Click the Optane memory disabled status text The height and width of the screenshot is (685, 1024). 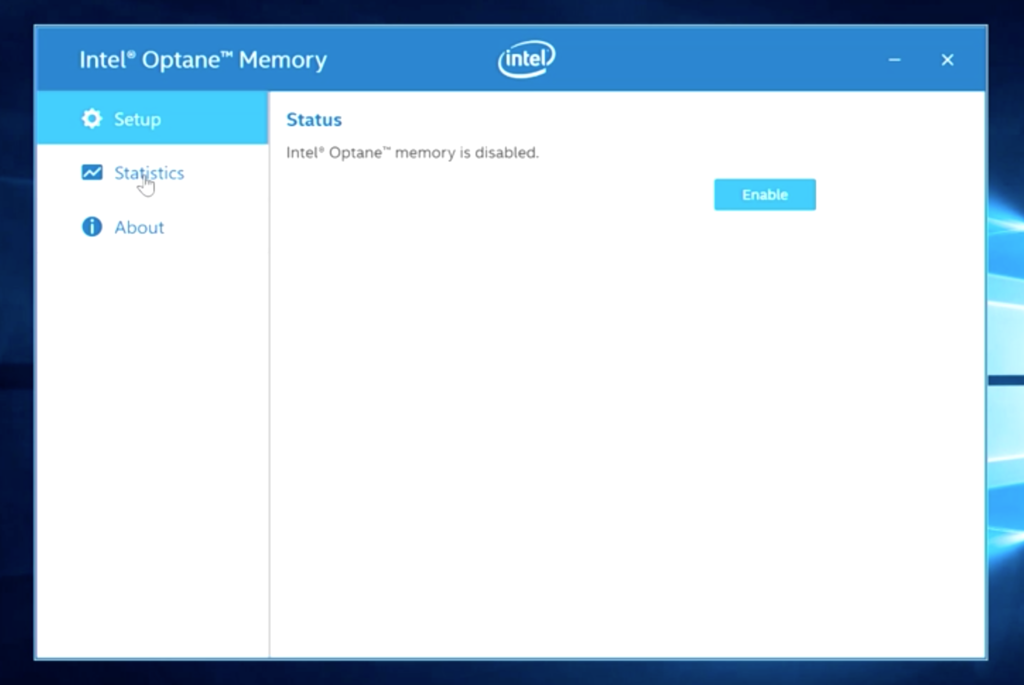412,152
